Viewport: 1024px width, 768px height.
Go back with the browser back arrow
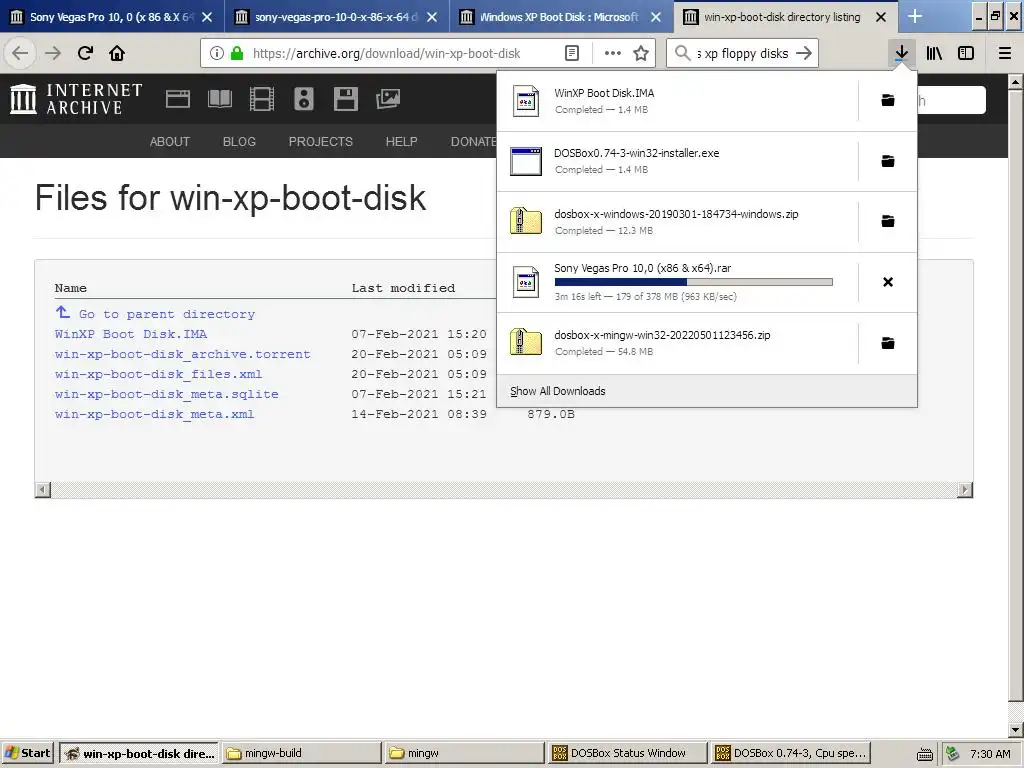pyautogui.click(x=20, y=53)
